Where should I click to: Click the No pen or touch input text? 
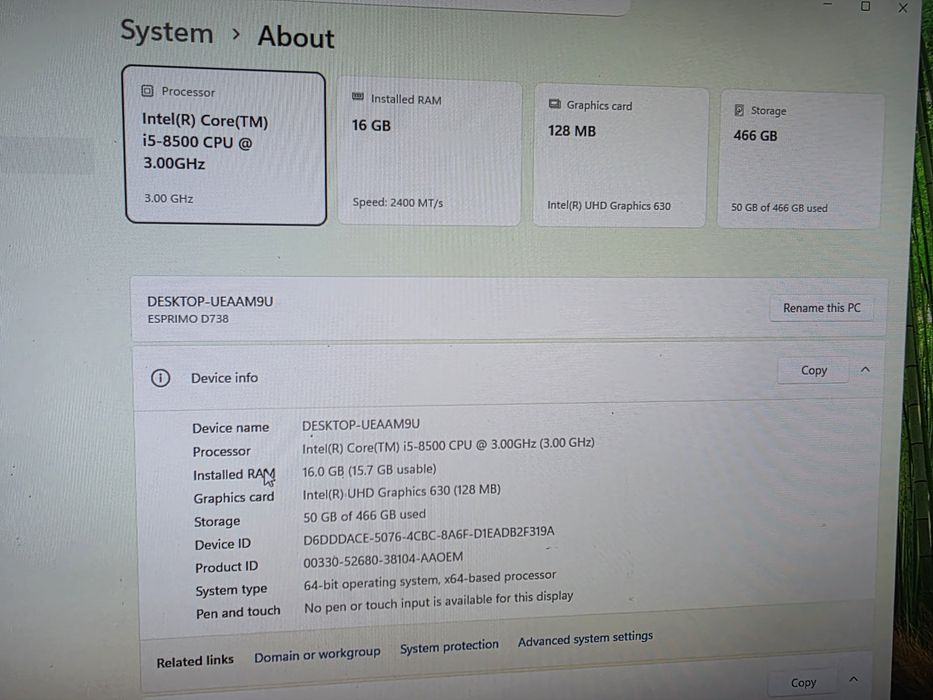point(439,601)
